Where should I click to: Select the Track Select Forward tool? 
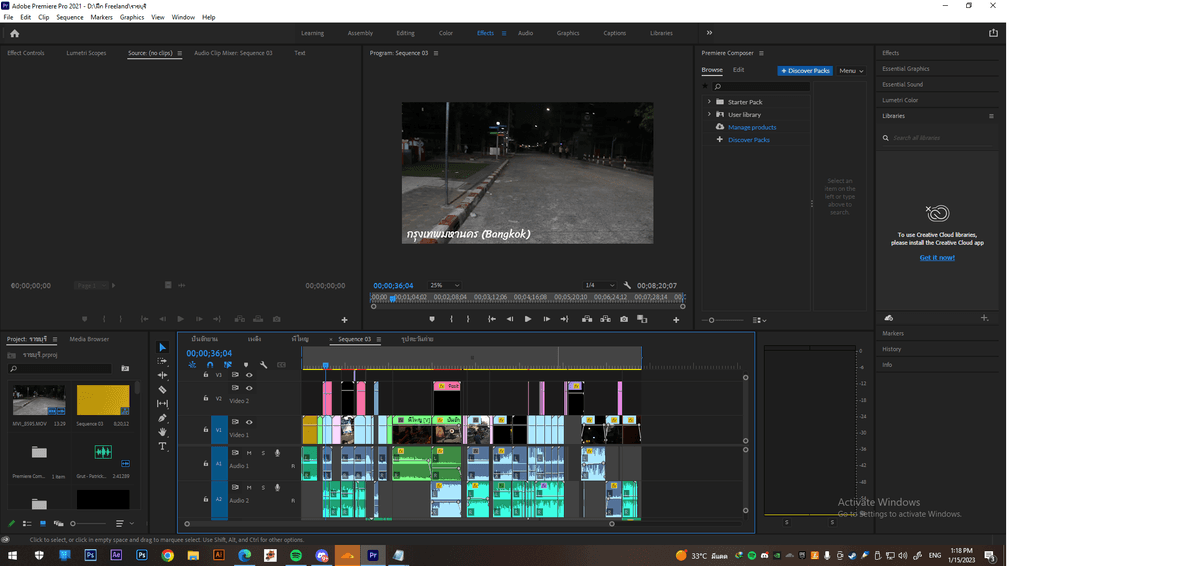click(163, 361)
